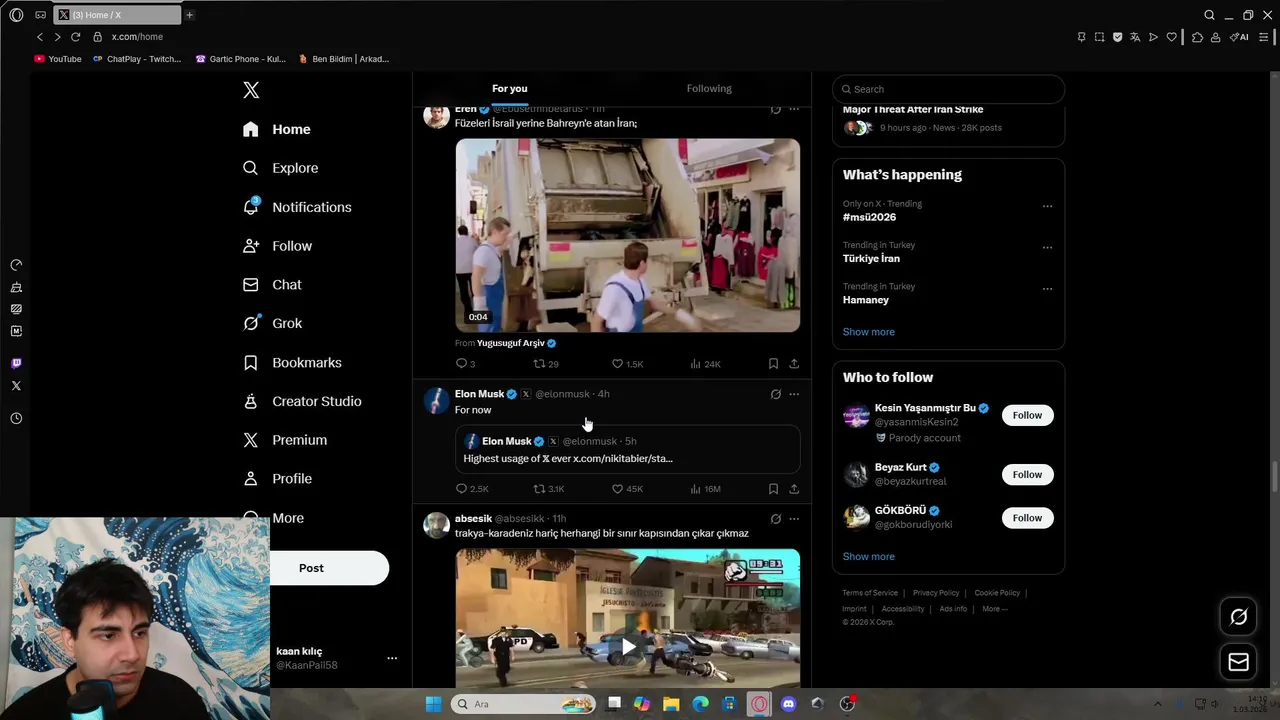Open Gartic Phone bookmark
This screenshot has height=720, width=1280.
pyautogui.click(x=240, y=59)
